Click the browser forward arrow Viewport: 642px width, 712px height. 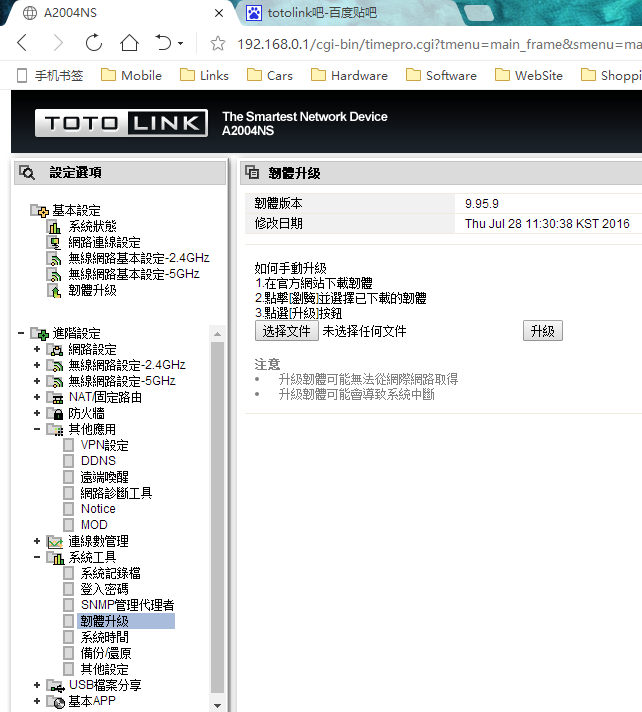click(58, 44)
